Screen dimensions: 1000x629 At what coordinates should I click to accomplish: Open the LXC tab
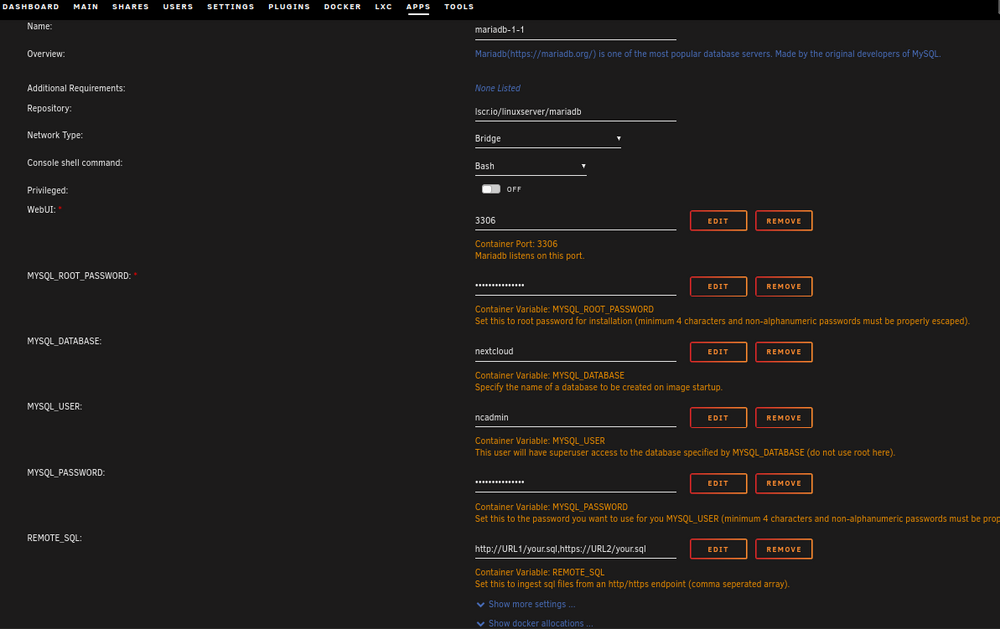(383, 6)
